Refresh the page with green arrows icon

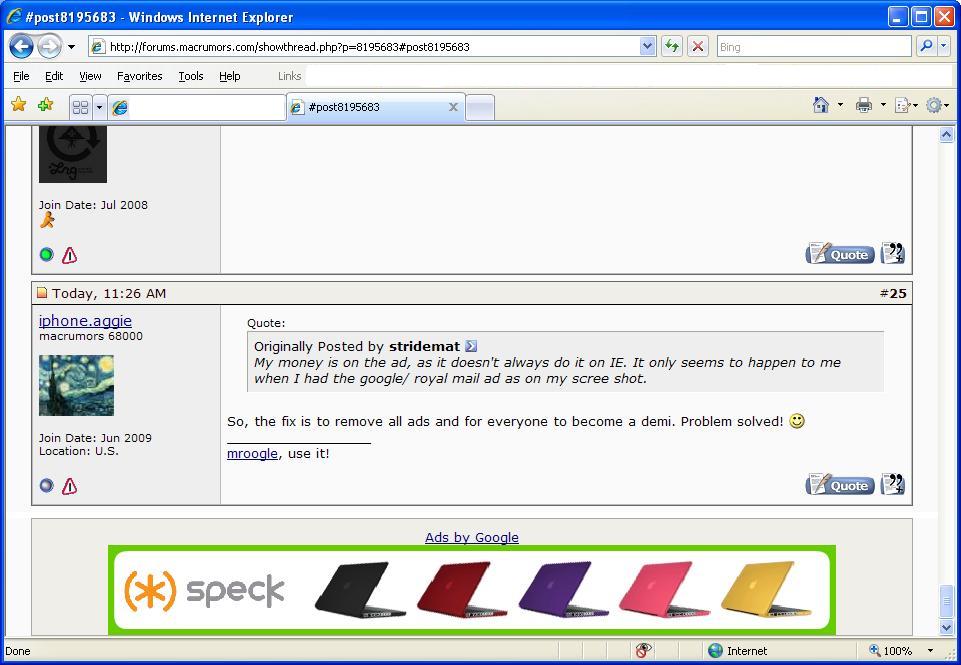672,47
